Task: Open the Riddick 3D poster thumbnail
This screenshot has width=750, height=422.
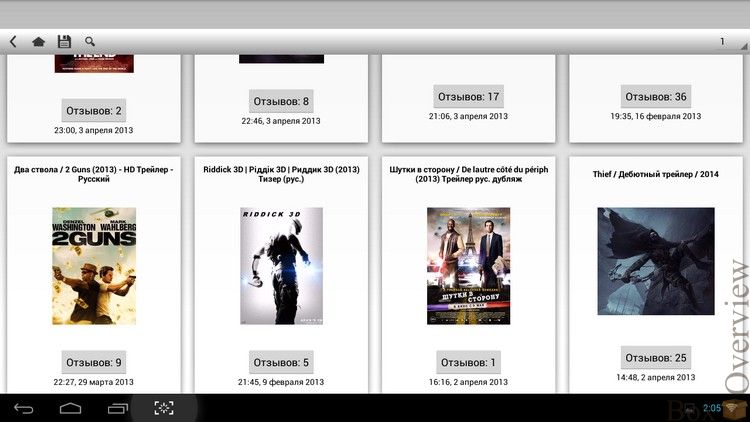Action: [x=281, y=266]
